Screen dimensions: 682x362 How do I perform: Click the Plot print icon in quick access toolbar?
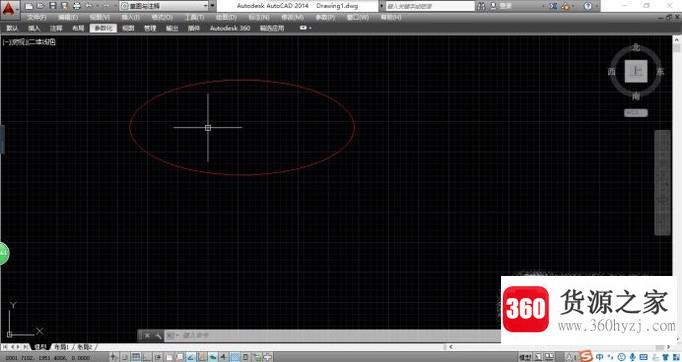tap(76, 6)
